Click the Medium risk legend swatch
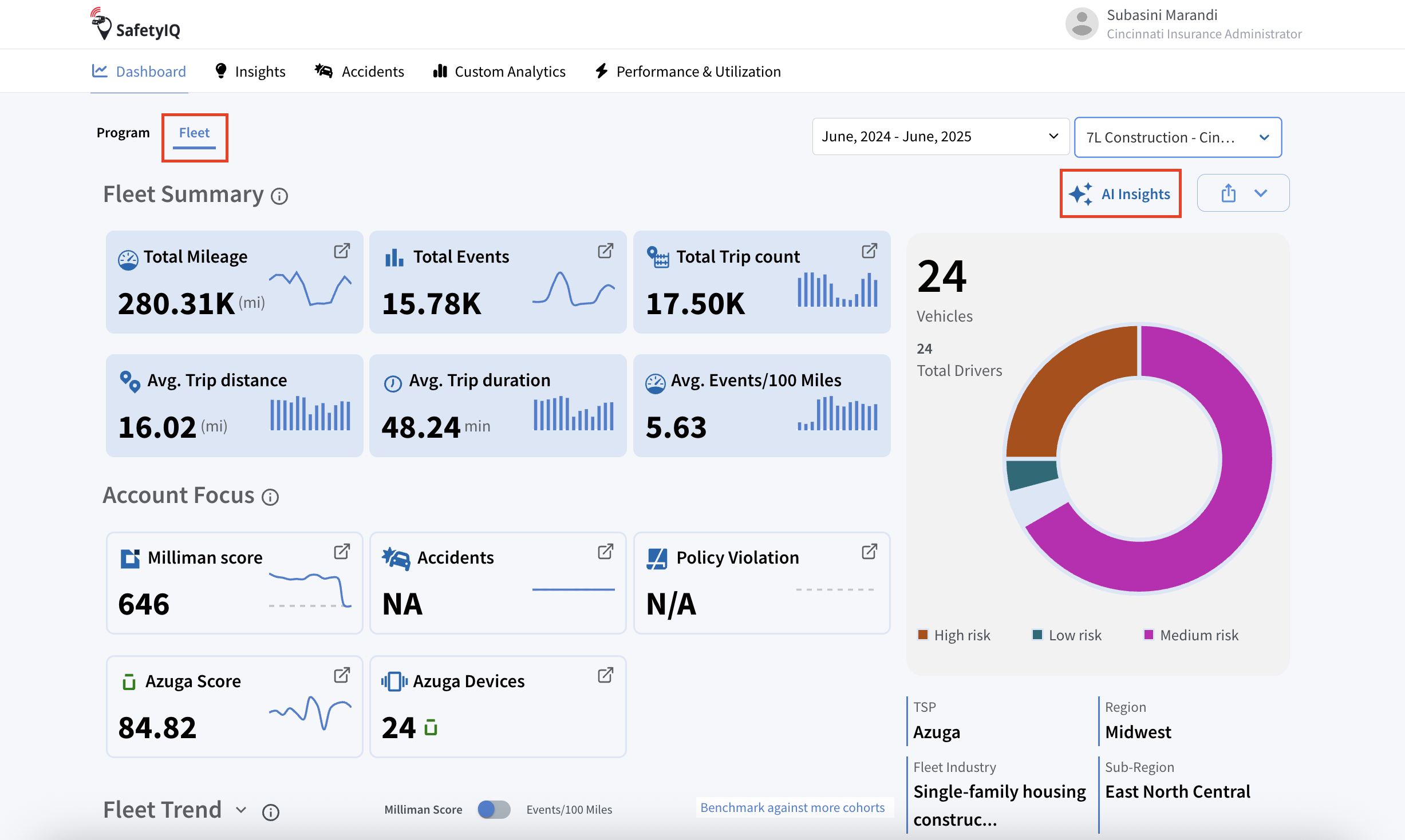 1148,635
